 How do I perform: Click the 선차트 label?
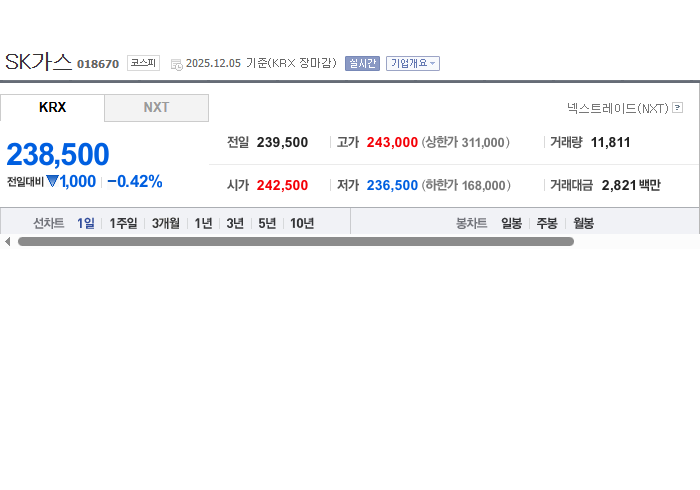[x=49, y=223]
